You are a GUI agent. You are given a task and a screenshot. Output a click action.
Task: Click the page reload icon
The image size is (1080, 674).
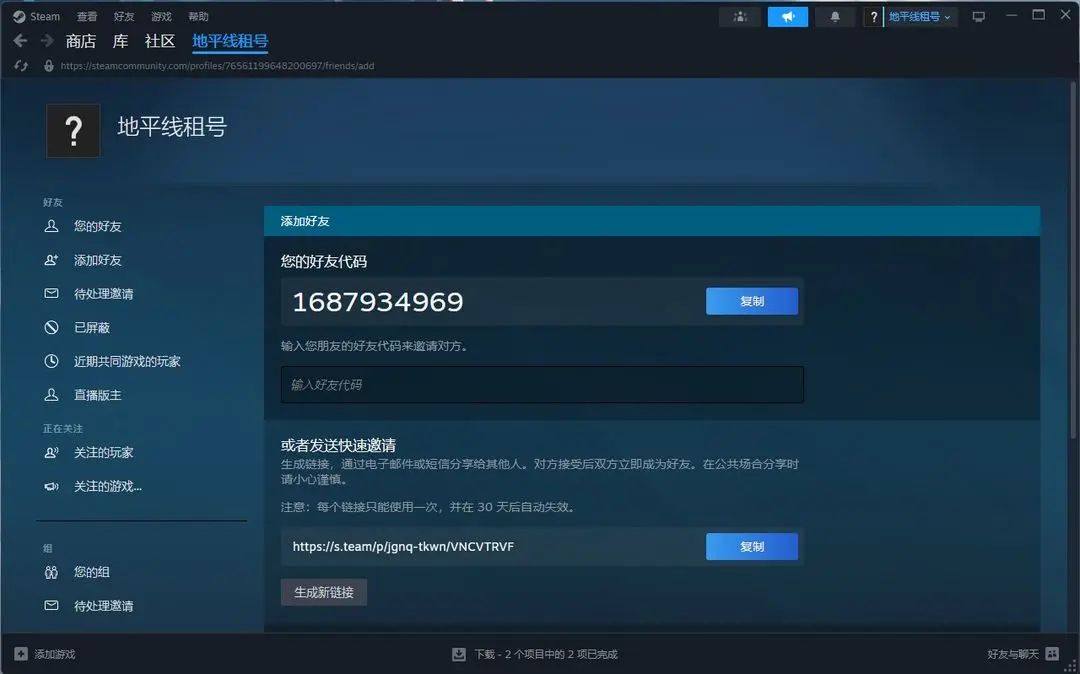click(x=21, y=66)
